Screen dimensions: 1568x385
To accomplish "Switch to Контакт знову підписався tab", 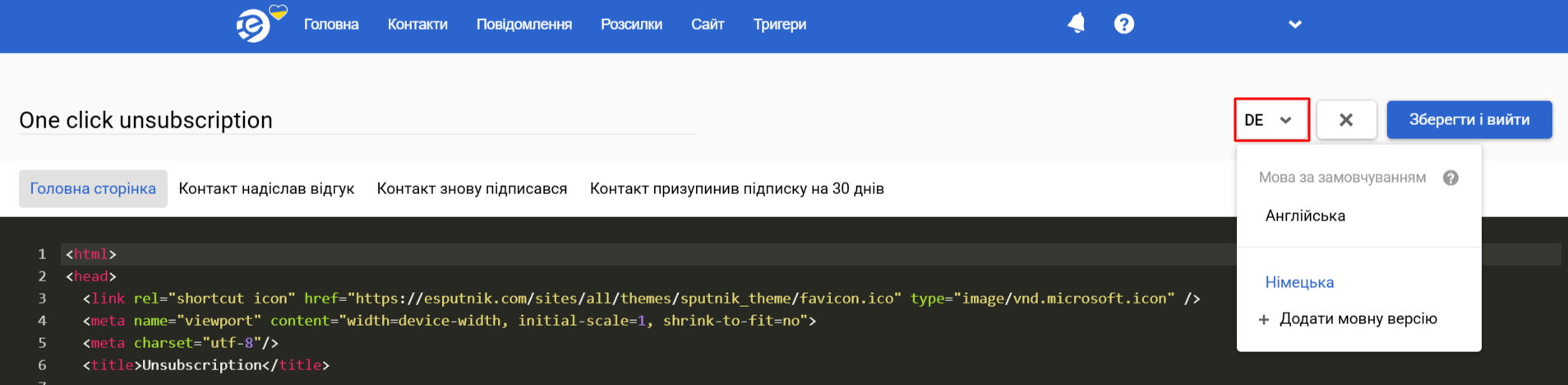I will pos(472,188).
